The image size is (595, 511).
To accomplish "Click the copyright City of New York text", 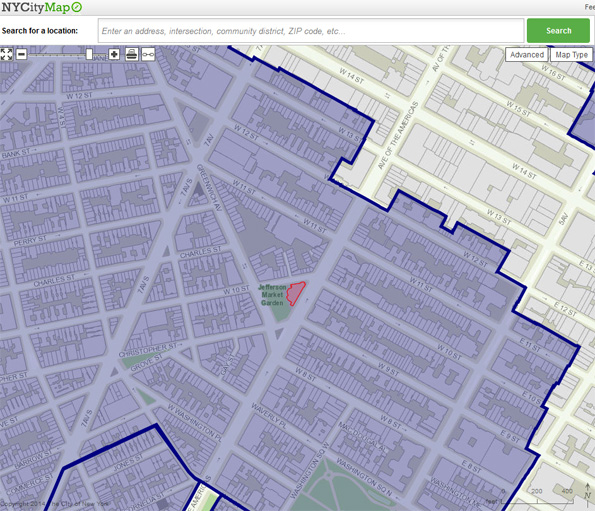I will pyautogui.click(x=55, y=504).
